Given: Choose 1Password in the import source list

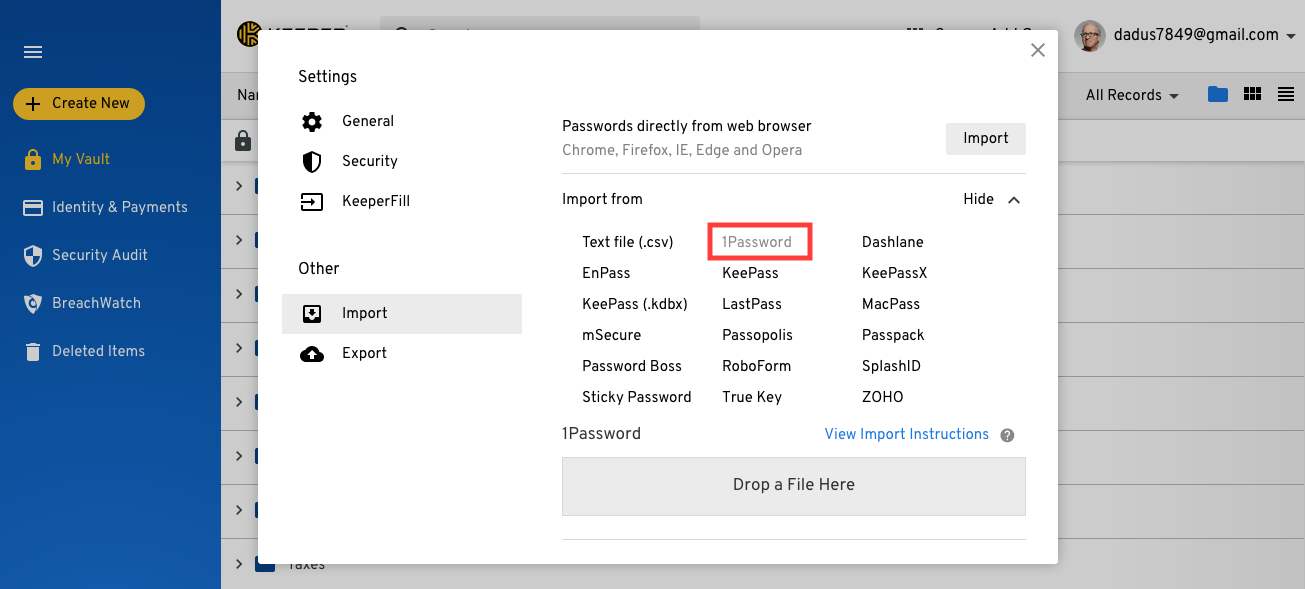Looking at the screenshot, I should coord(757,242).
